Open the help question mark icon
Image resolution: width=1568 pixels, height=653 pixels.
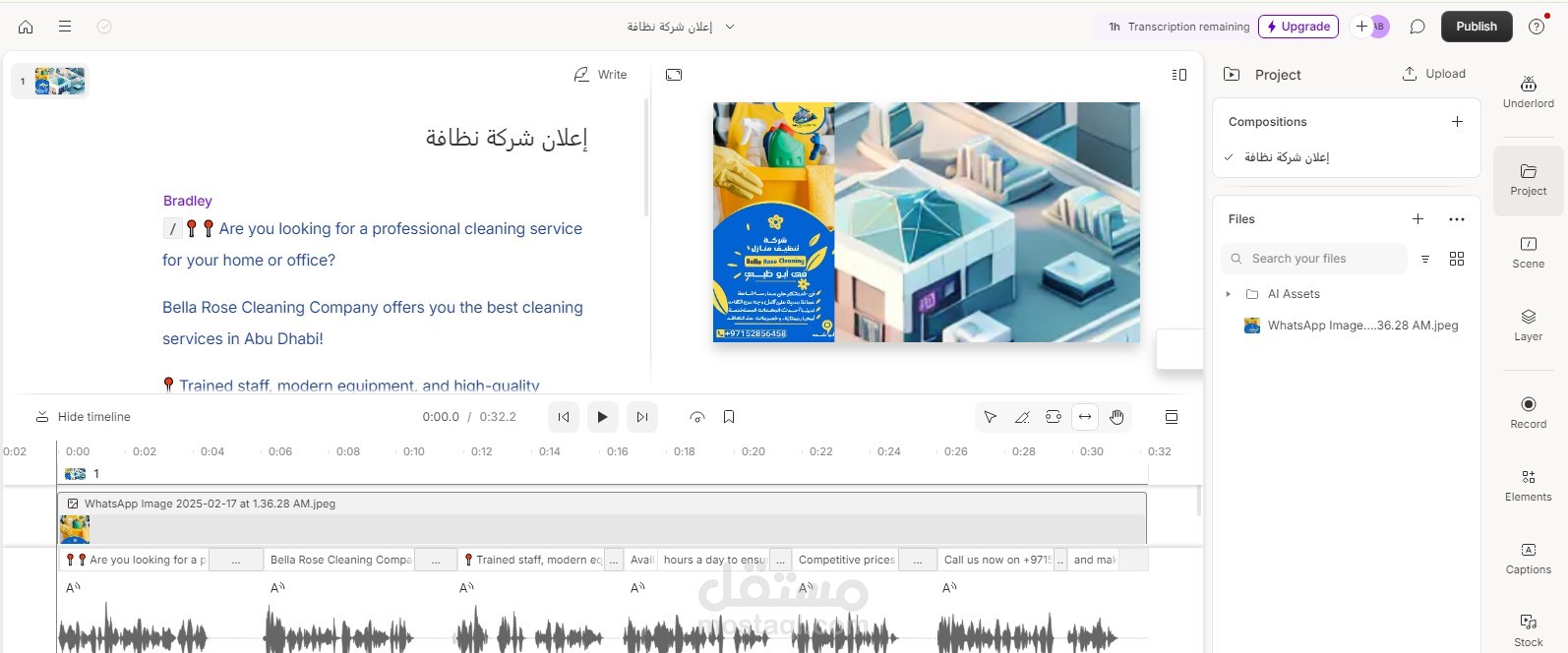1537,27
